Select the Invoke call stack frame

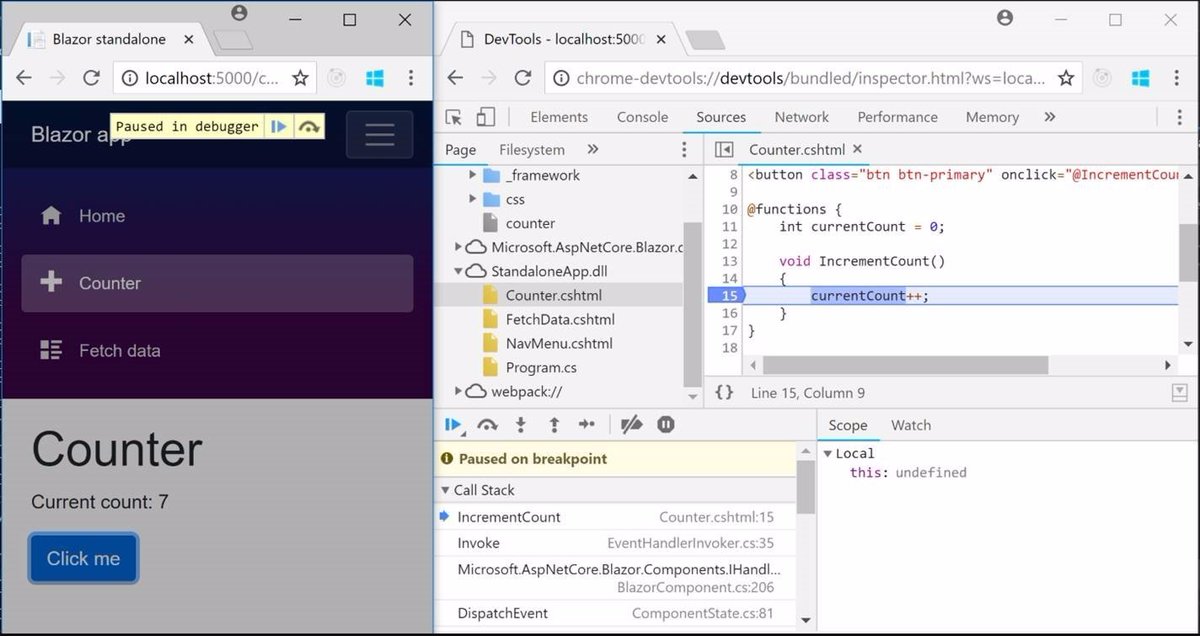[x=616, y=543]
